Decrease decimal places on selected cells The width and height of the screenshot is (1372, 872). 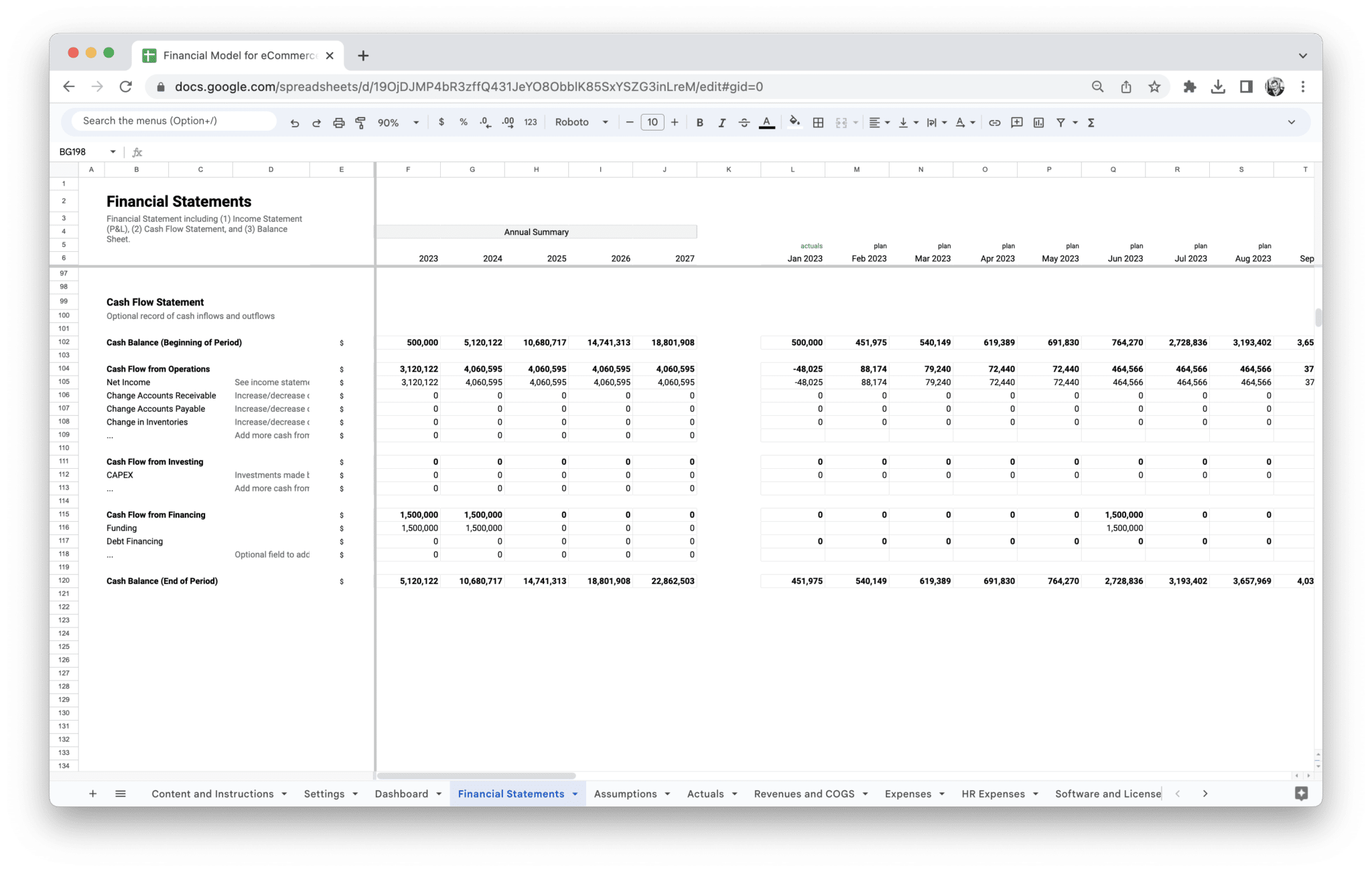coord(484,123)
